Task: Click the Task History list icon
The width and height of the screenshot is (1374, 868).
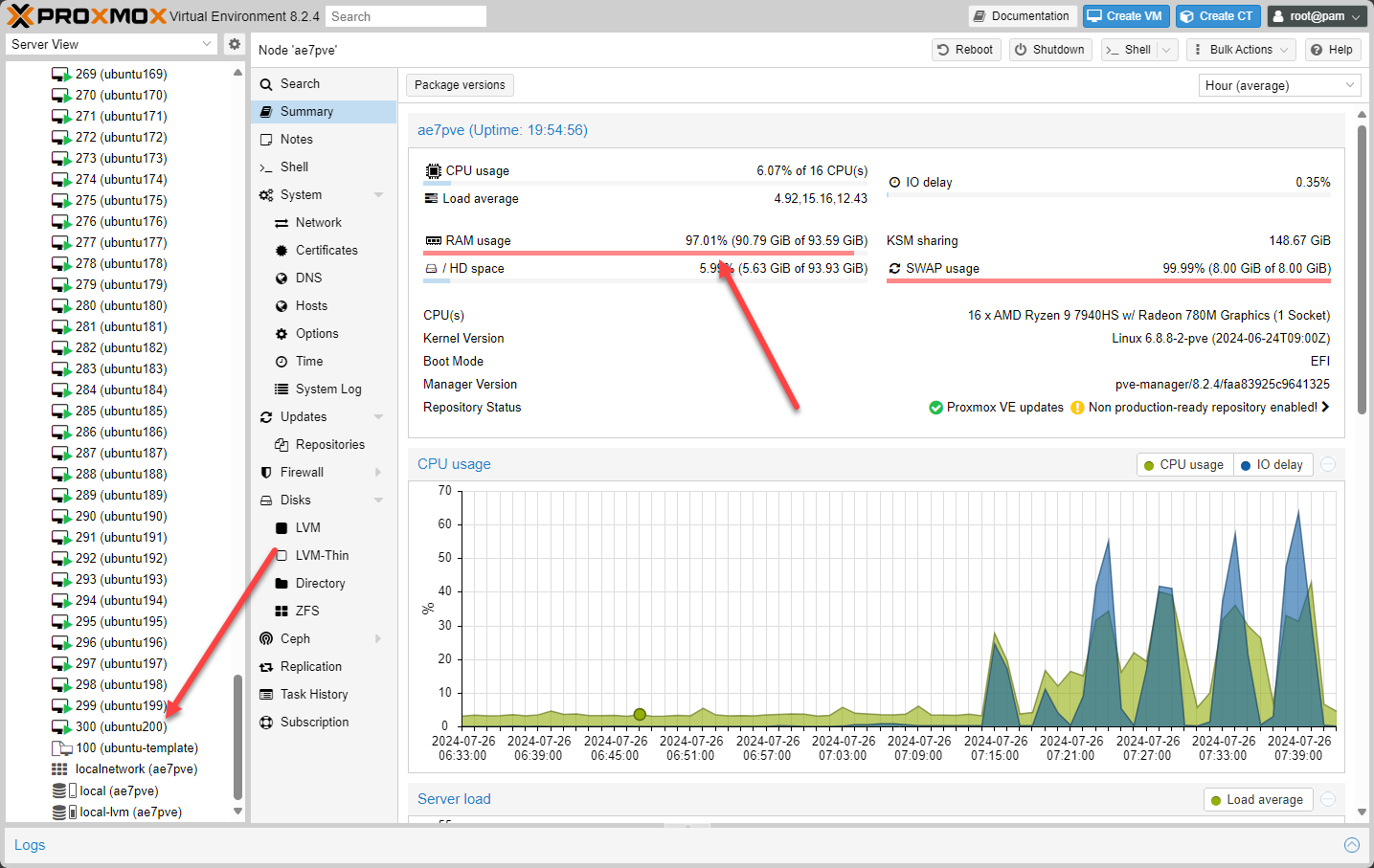Action: coord(266,695)
